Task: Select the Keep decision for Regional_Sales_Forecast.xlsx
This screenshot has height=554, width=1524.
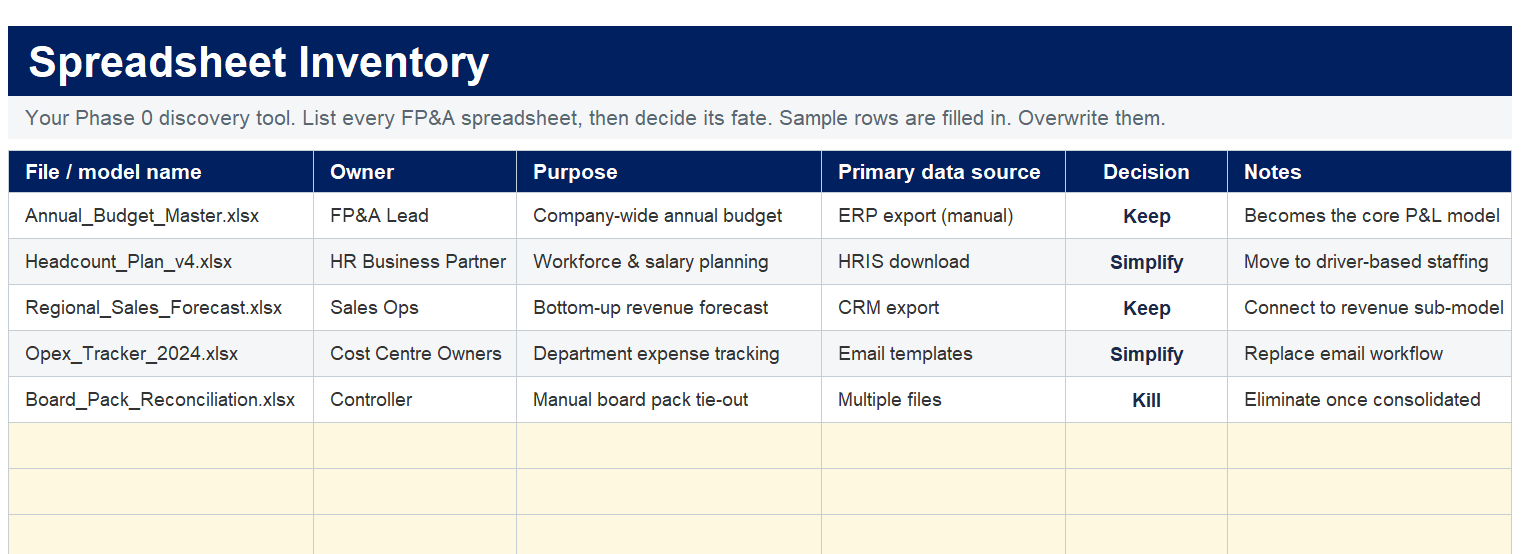Action: (x=1146, y=308)
